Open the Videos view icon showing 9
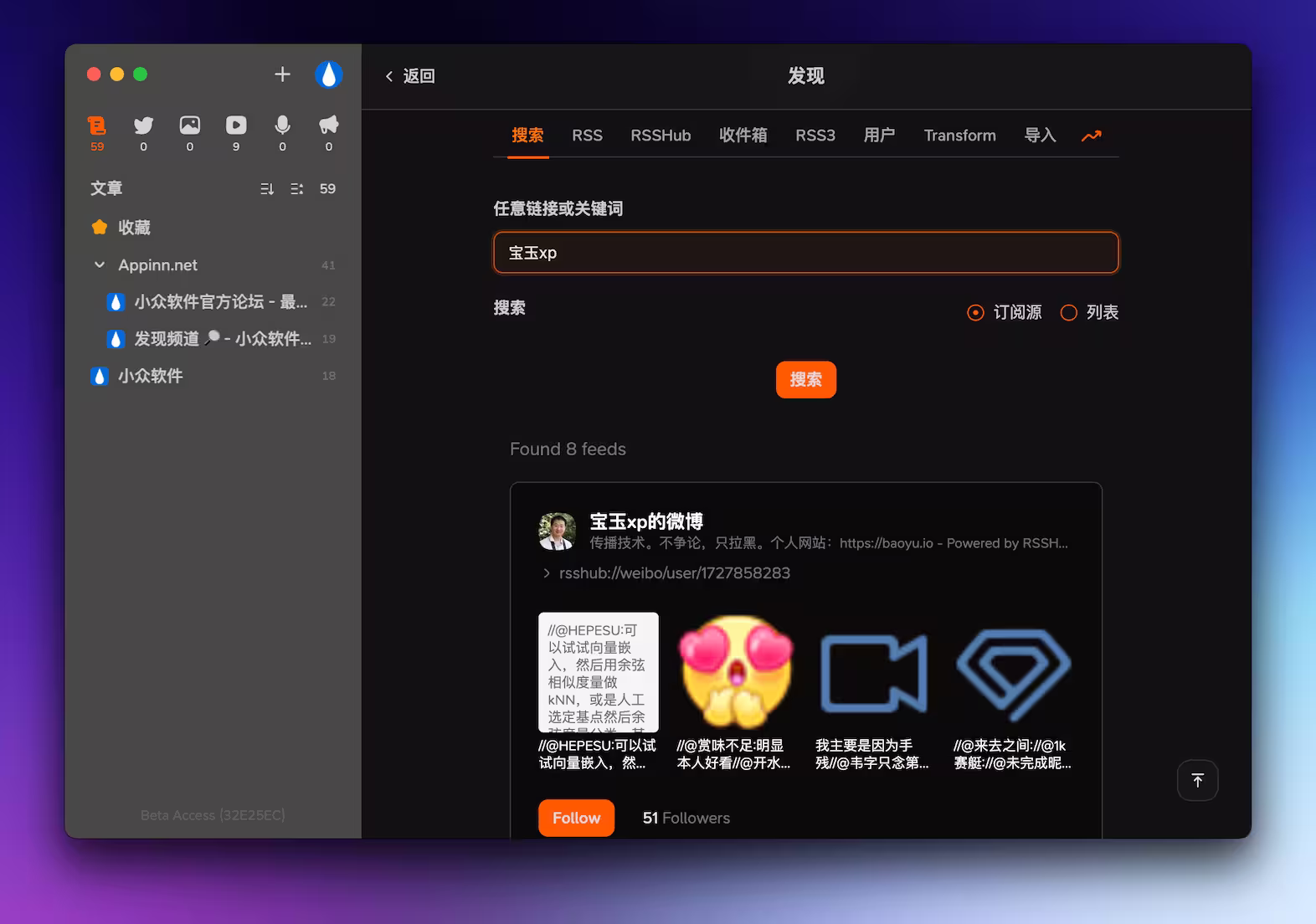Viewport: 1316px width, 924px height. [x=236, y=133]
